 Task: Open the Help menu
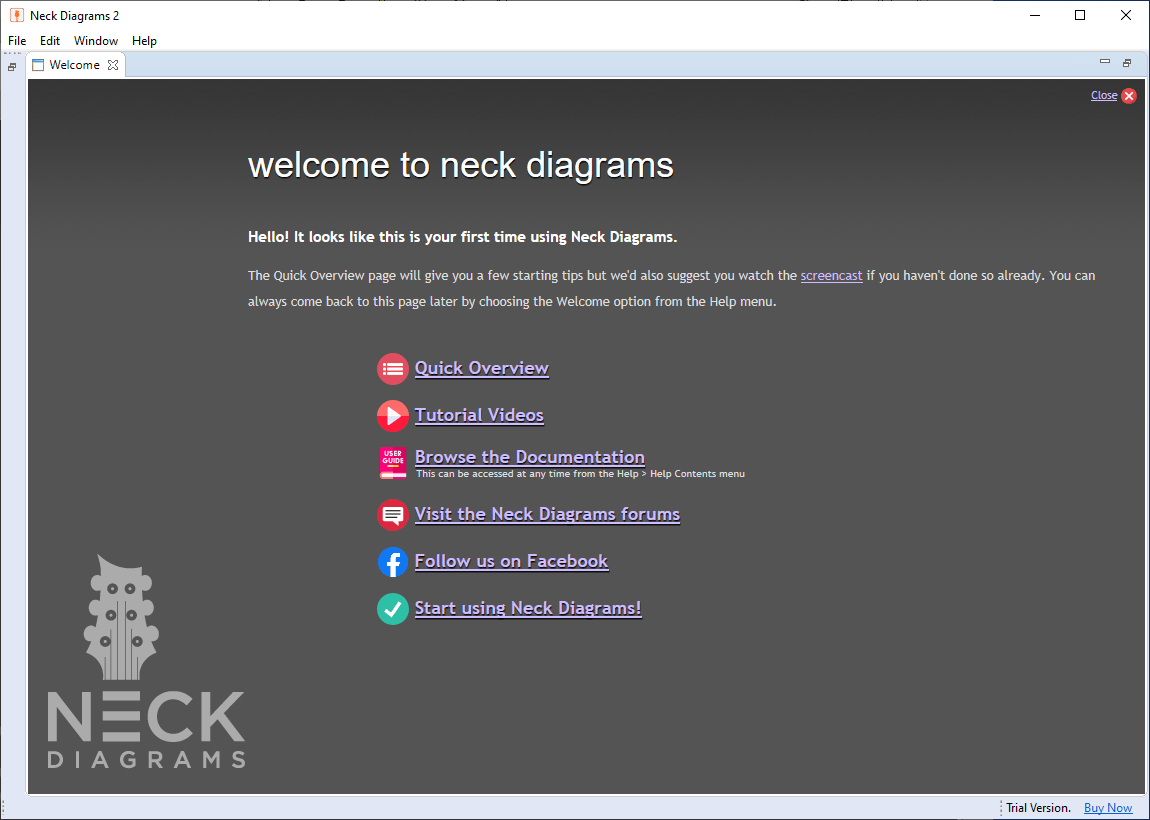pyautogui.click(x=144, y=40)
